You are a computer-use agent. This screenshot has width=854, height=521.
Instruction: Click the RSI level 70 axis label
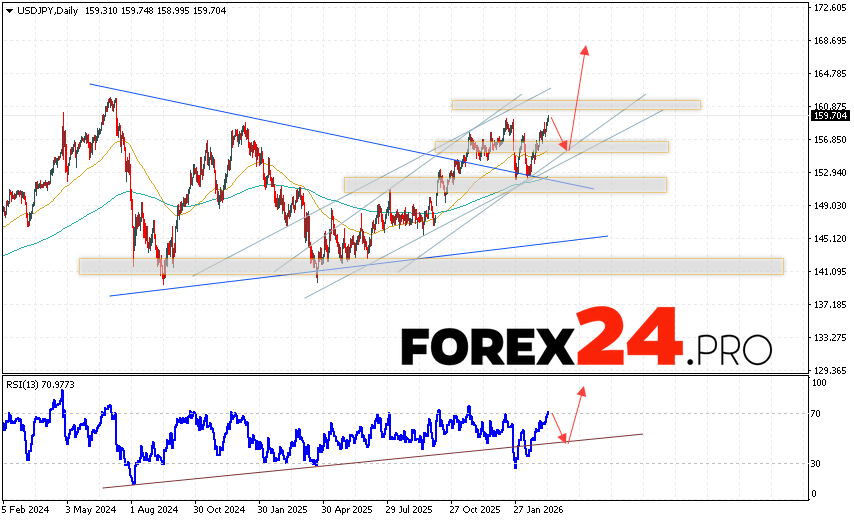[x=817, y=413]
